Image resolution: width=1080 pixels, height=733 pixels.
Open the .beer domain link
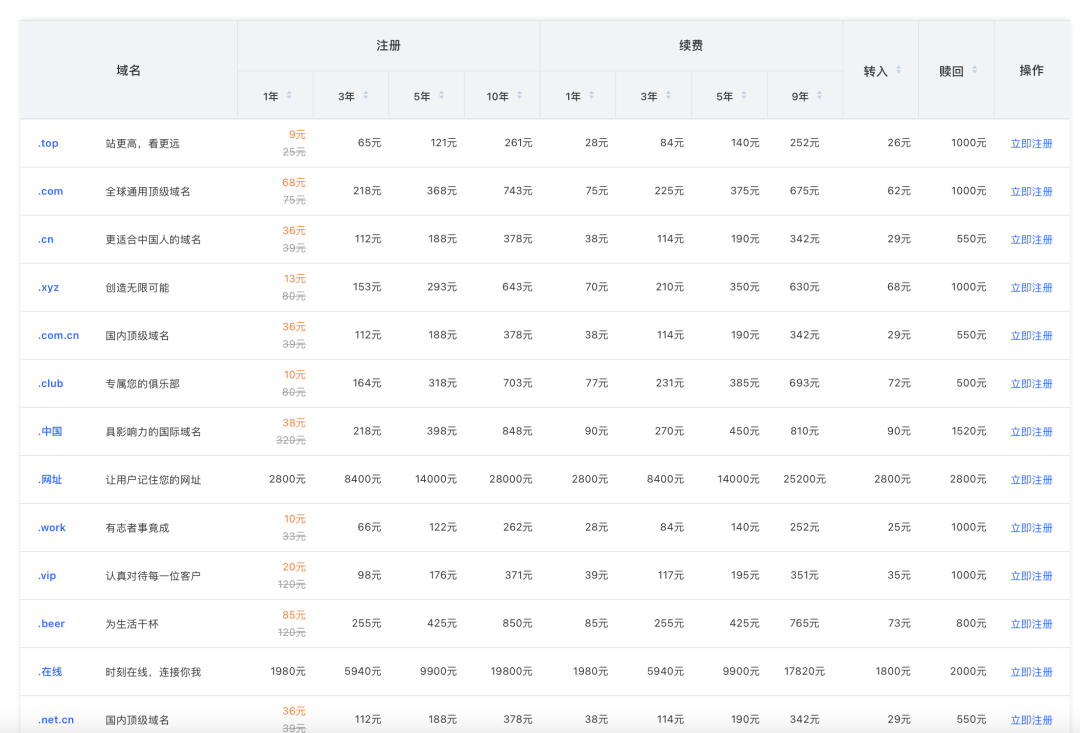pyautogui.click(x=51, y=623)
